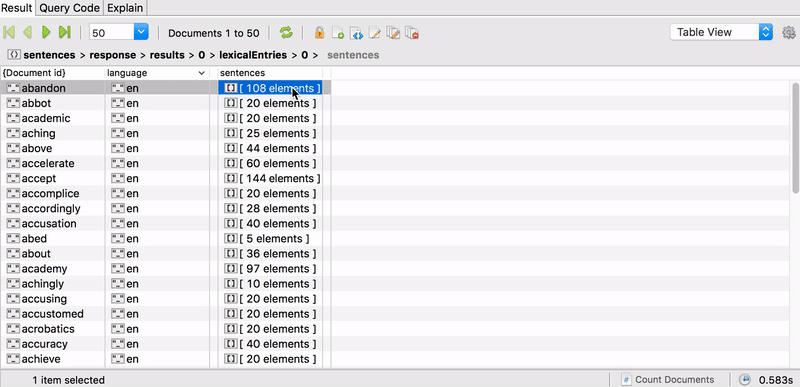Select the abandon document row
This screenshot has width=800, height=387.
pyautogui.click(x=166, y=88)
